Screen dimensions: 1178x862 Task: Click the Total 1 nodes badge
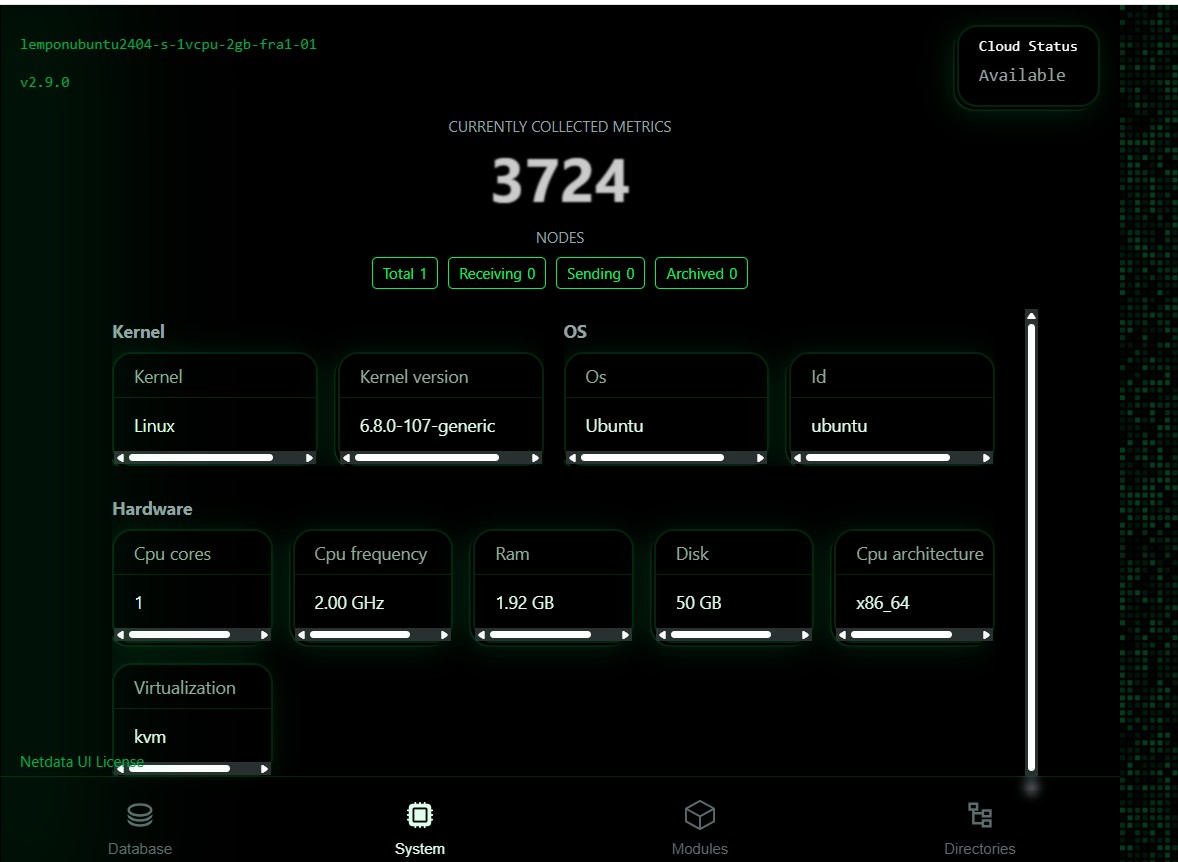[404, 274]
